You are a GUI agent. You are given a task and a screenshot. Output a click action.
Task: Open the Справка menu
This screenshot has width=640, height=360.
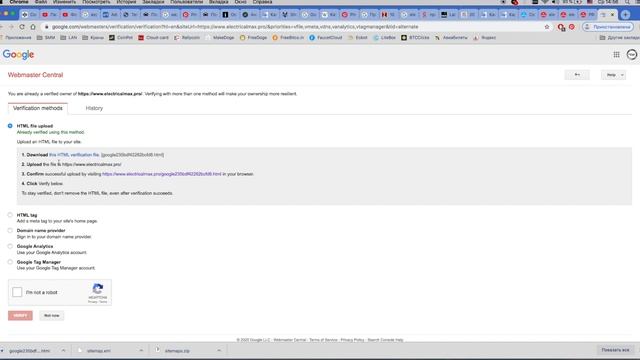point(262,2)
